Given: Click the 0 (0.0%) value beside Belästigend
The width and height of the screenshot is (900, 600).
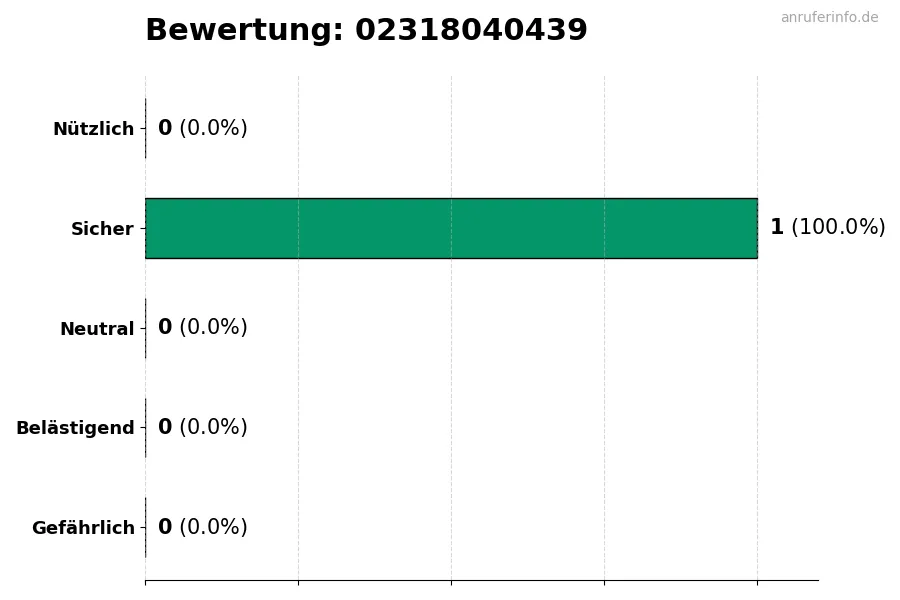Looking at the screenshot, I should (x=202, y=428).
